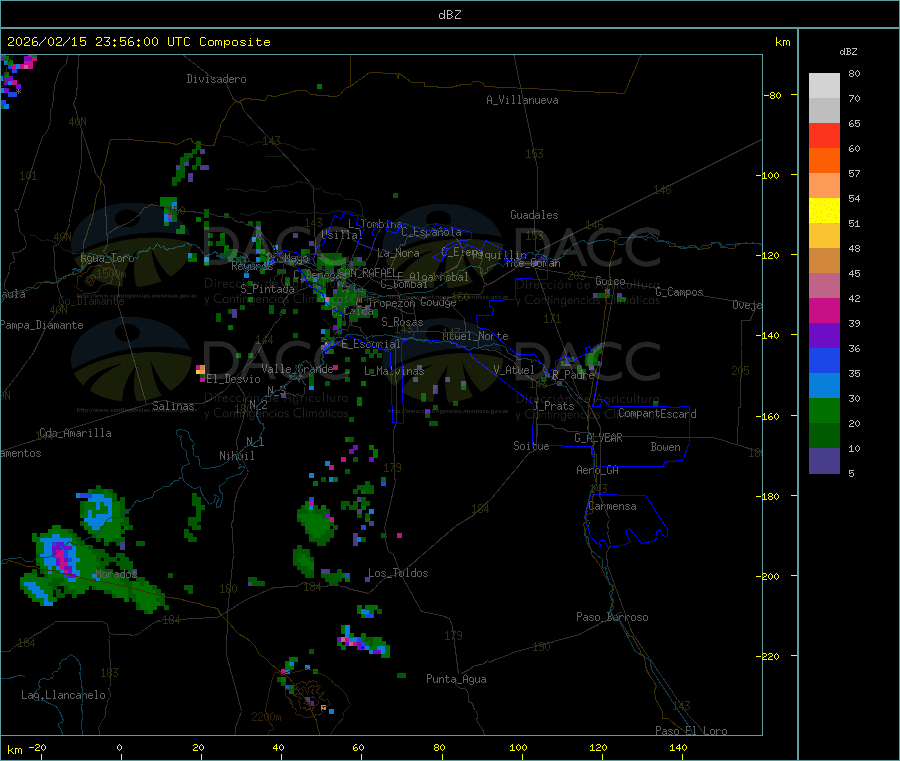Click the 140 km tick label on the bottom axis
Screen dimensions: 900x761
click(x=678, y=747)
